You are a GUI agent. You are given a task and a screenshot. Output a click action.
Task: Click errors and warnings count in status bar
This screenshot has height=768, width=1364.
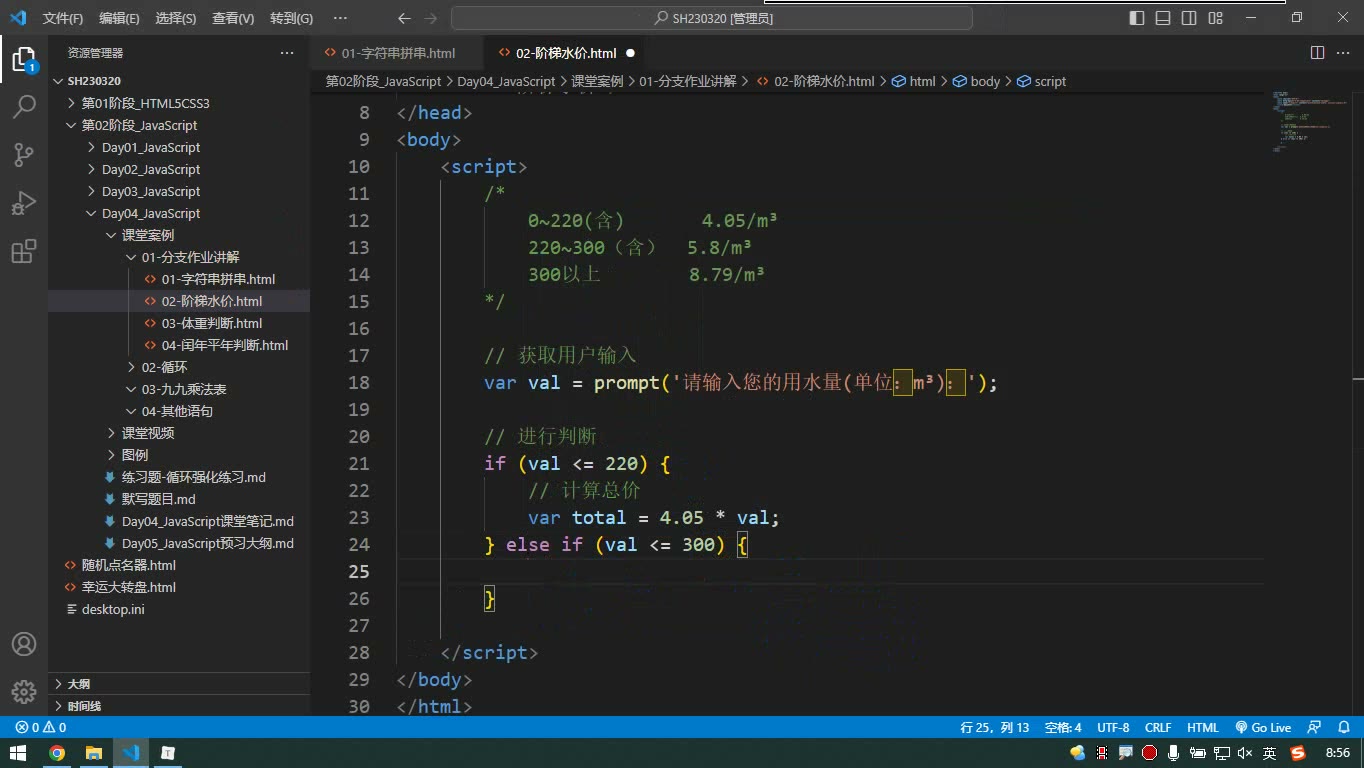pyautogui.click(x=41, y=728)
